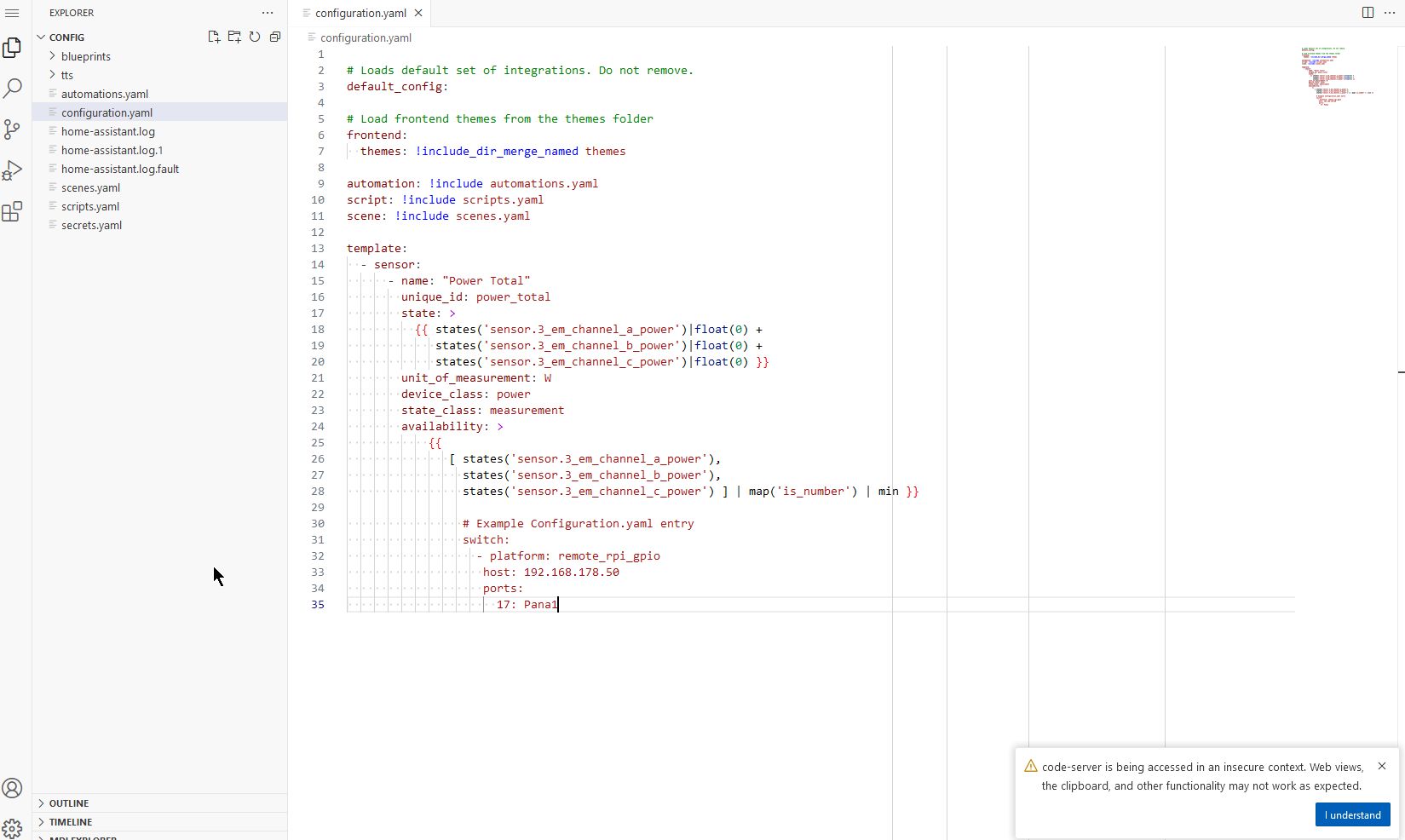The height and width of the screenshot is (840, 1405).
Task: Dismiss the insecure context notification
Action: (1381, 766)
